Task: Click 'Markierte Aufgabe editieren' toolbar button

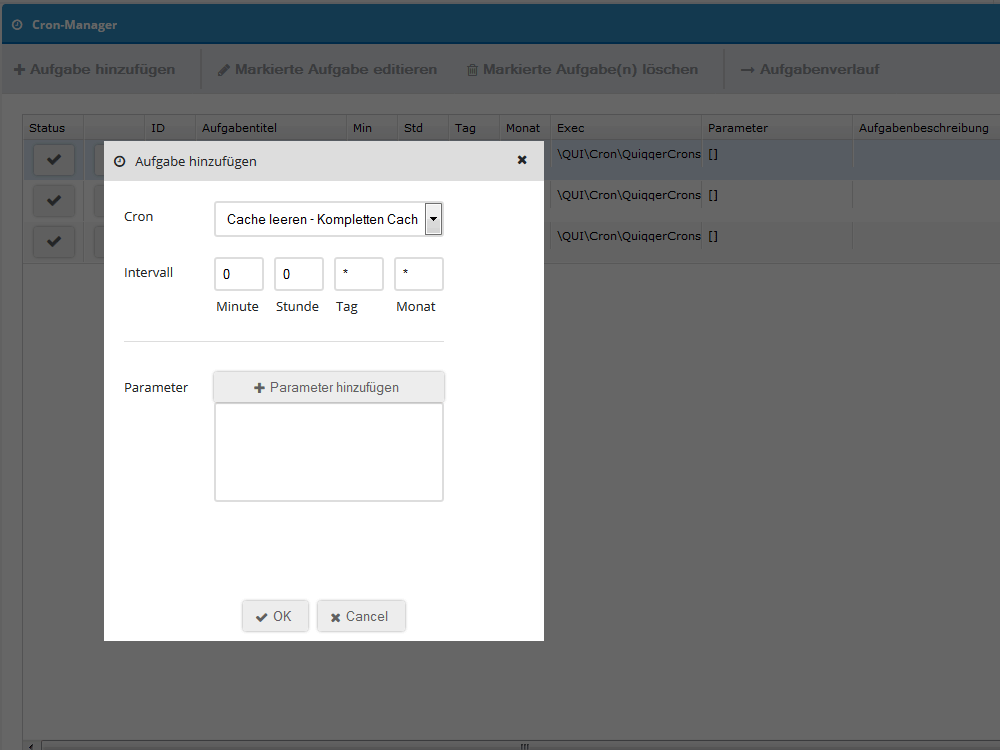Action: 327,70
